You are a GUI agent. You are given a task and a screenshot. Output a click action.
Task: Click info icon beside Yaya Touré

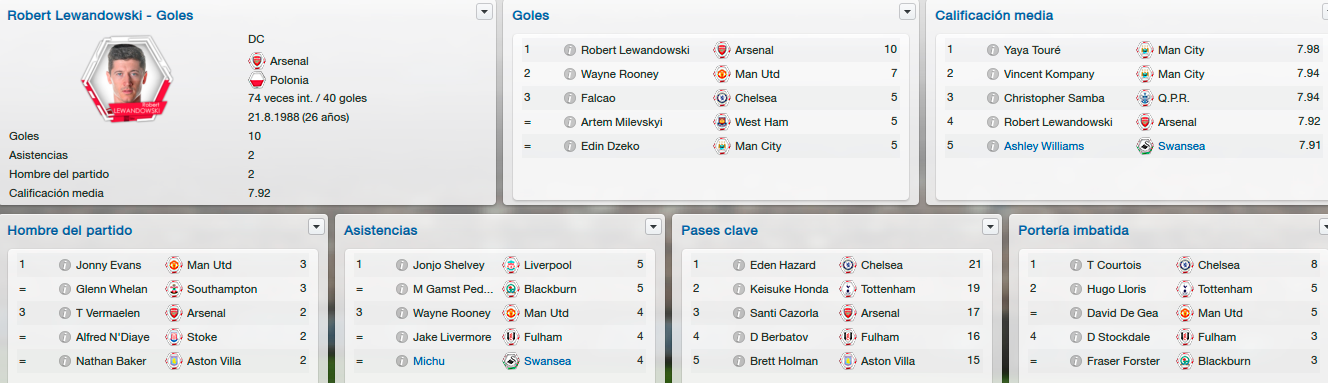tap(993, 50)
